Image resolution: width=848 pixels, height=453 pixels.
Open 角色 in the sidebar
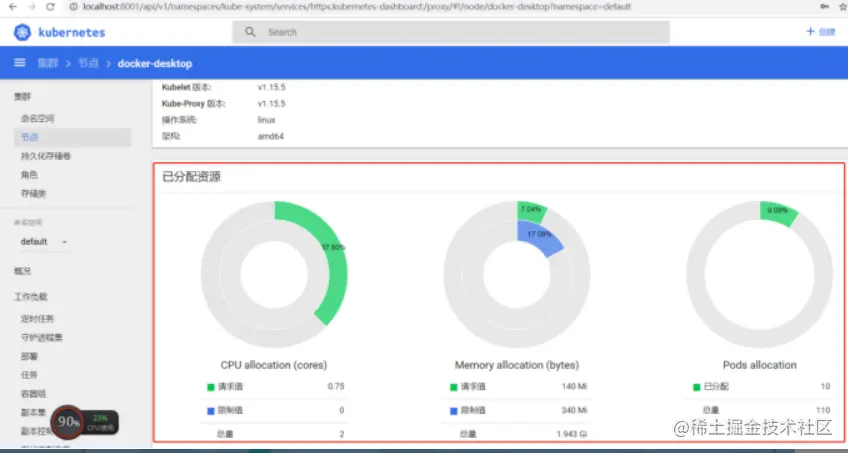point(29,175)
